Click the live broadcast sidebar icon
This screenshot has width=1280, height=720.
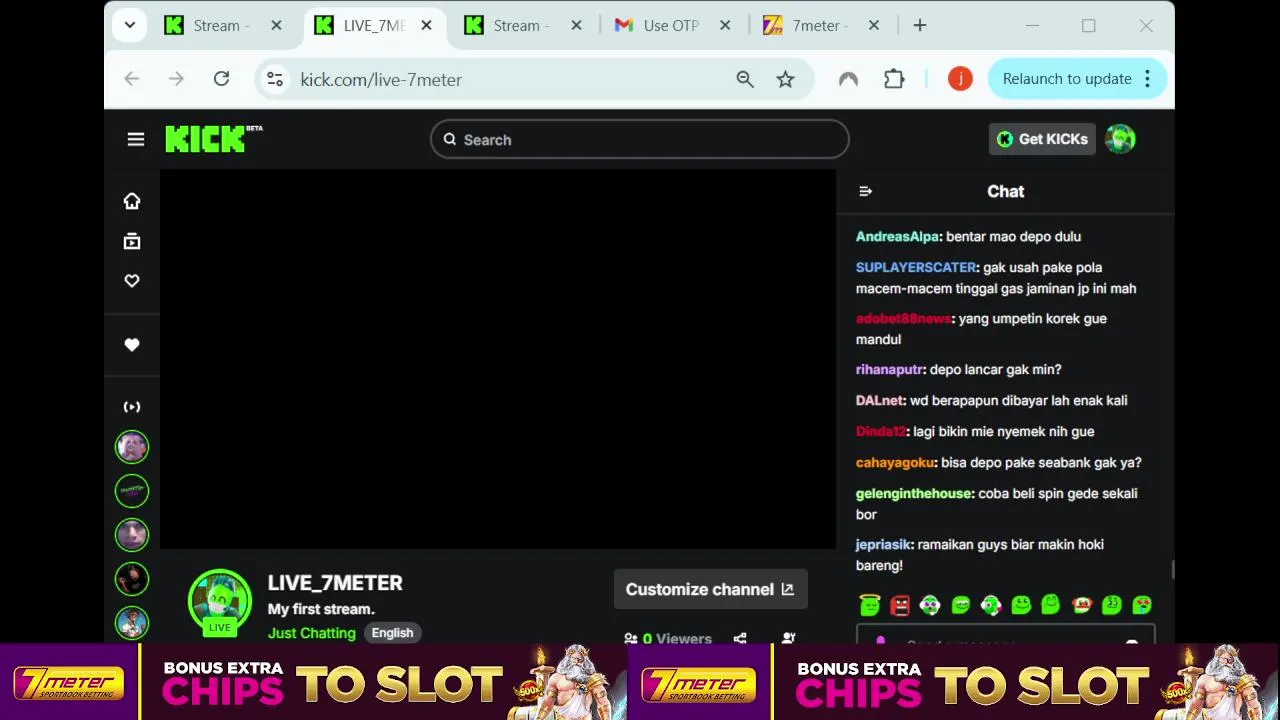pos(132,407)
